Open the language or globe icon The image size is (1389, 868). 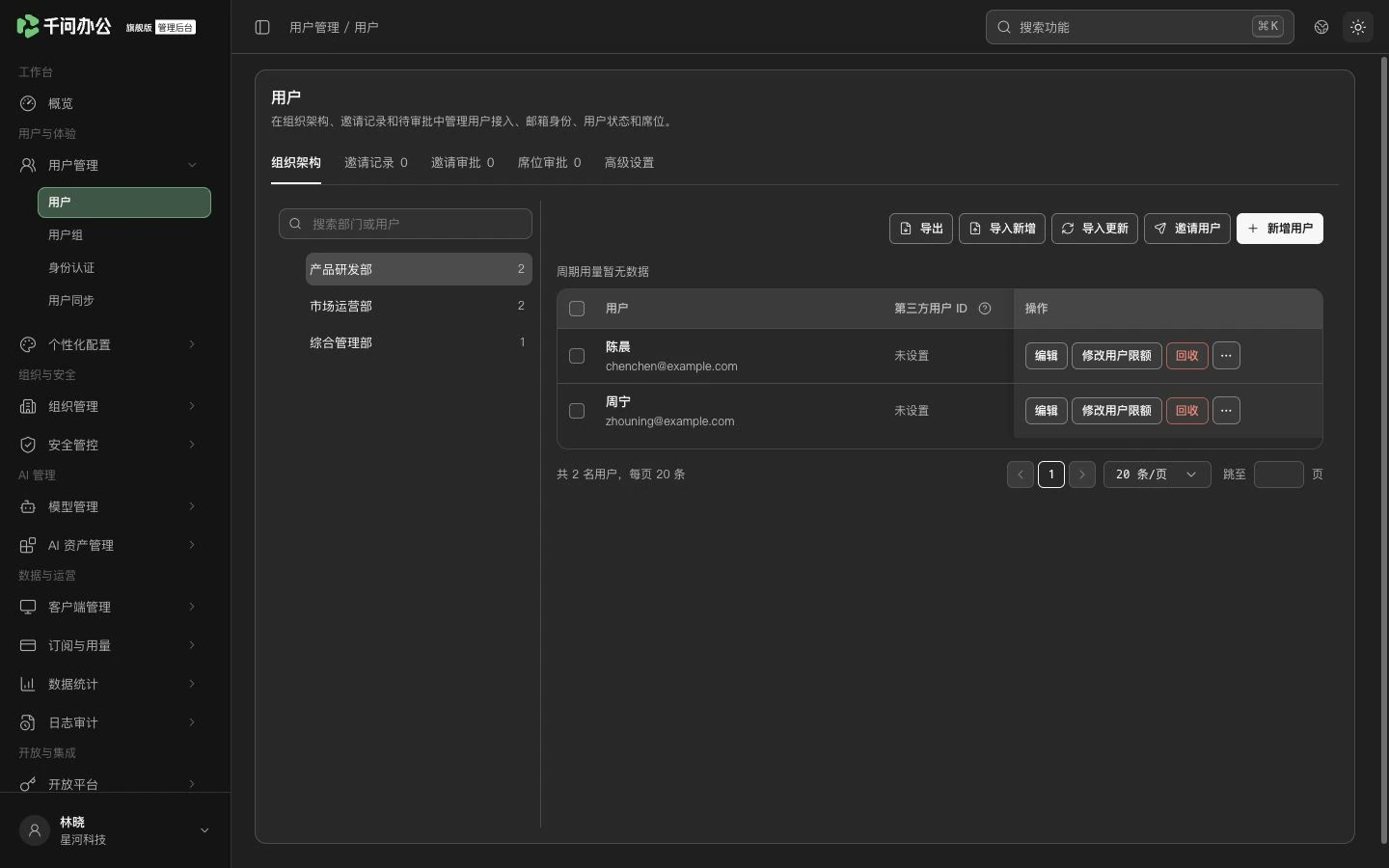[x=1321, y=27]
